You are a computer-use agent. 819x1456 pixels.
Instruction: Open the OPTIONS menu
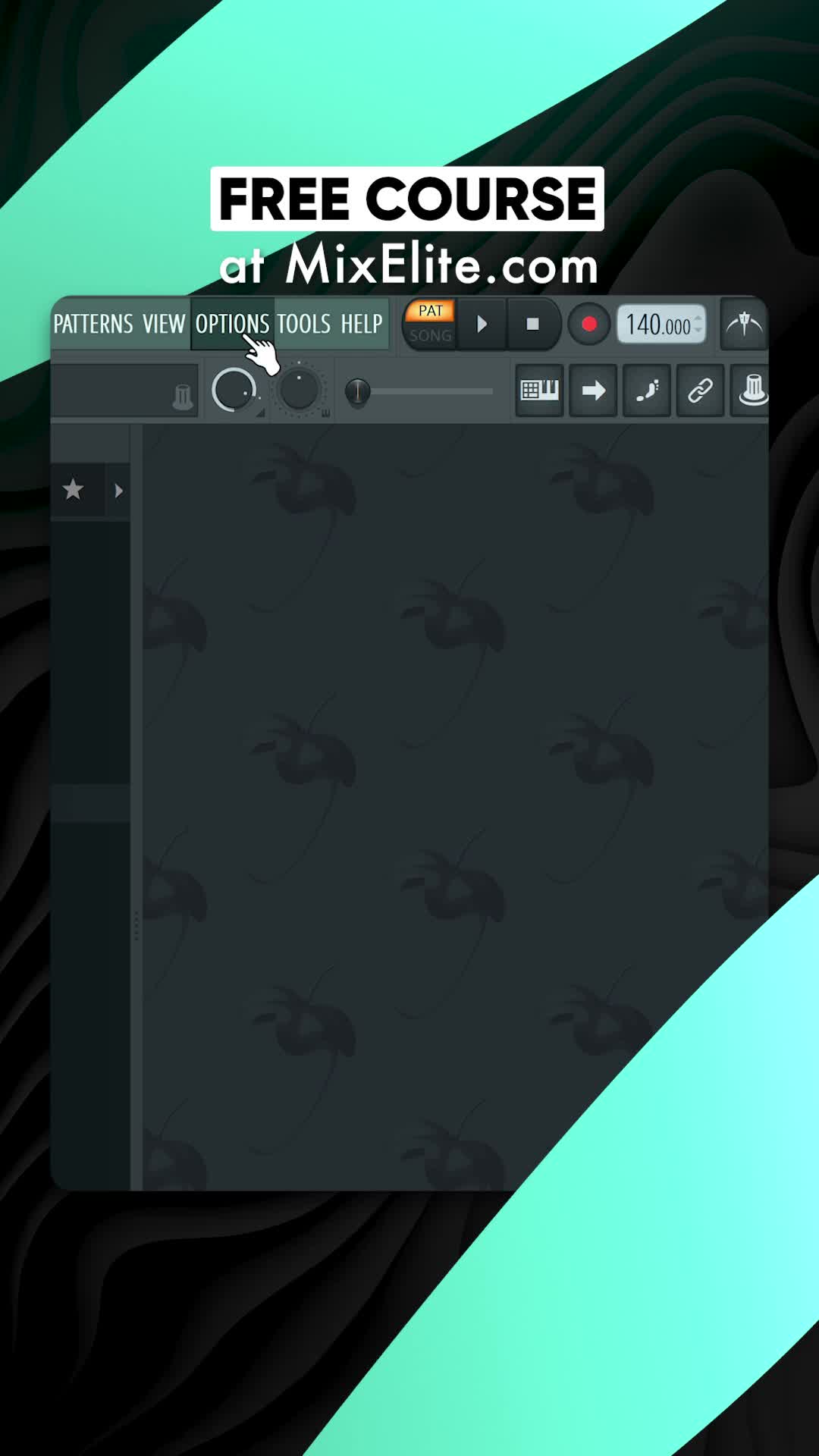click(x=232, y=324)
